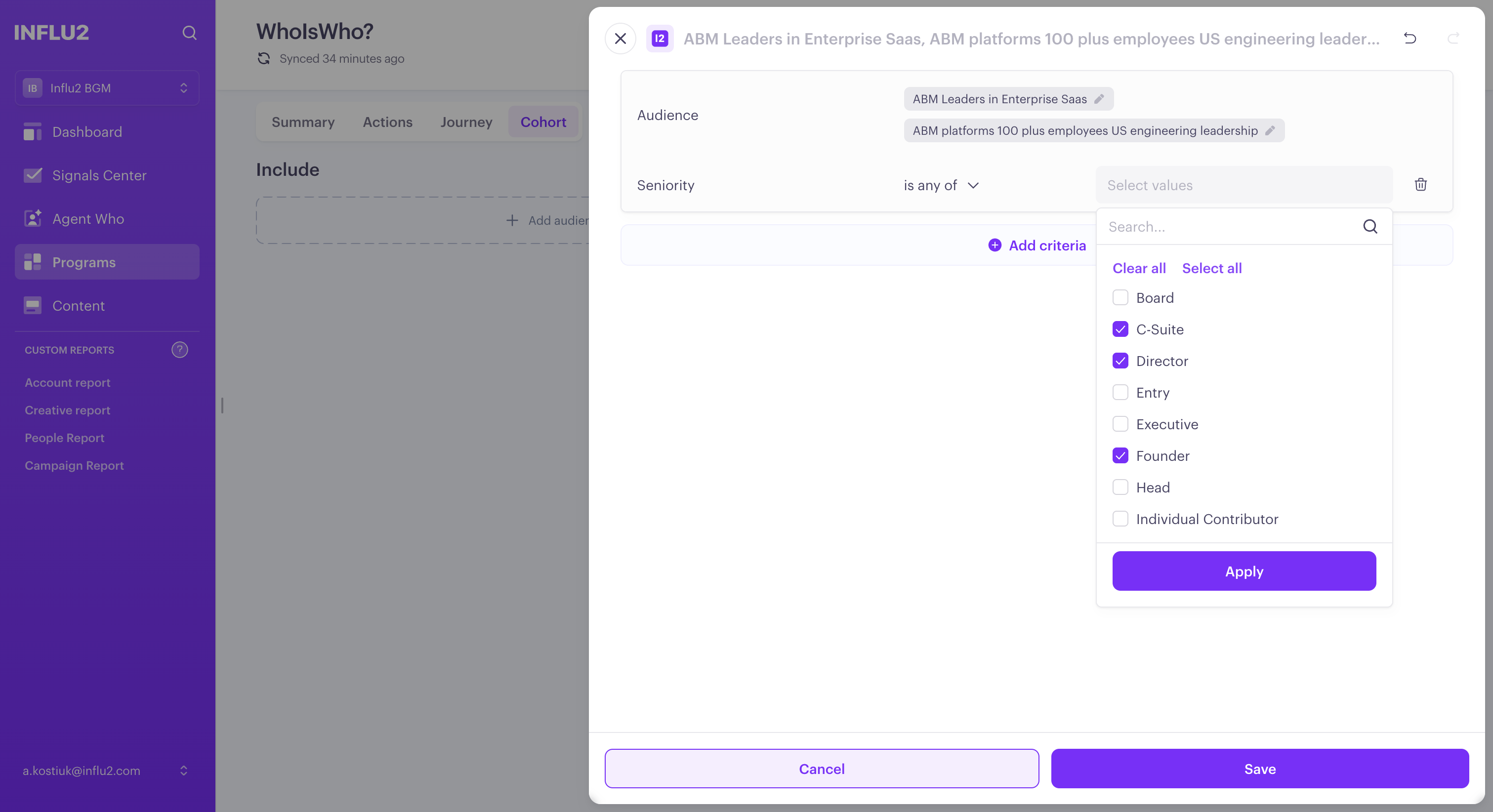The height and width of the screenshot is (812, 1493).
Task: Open the Journey tab
Action: (466, 122)
